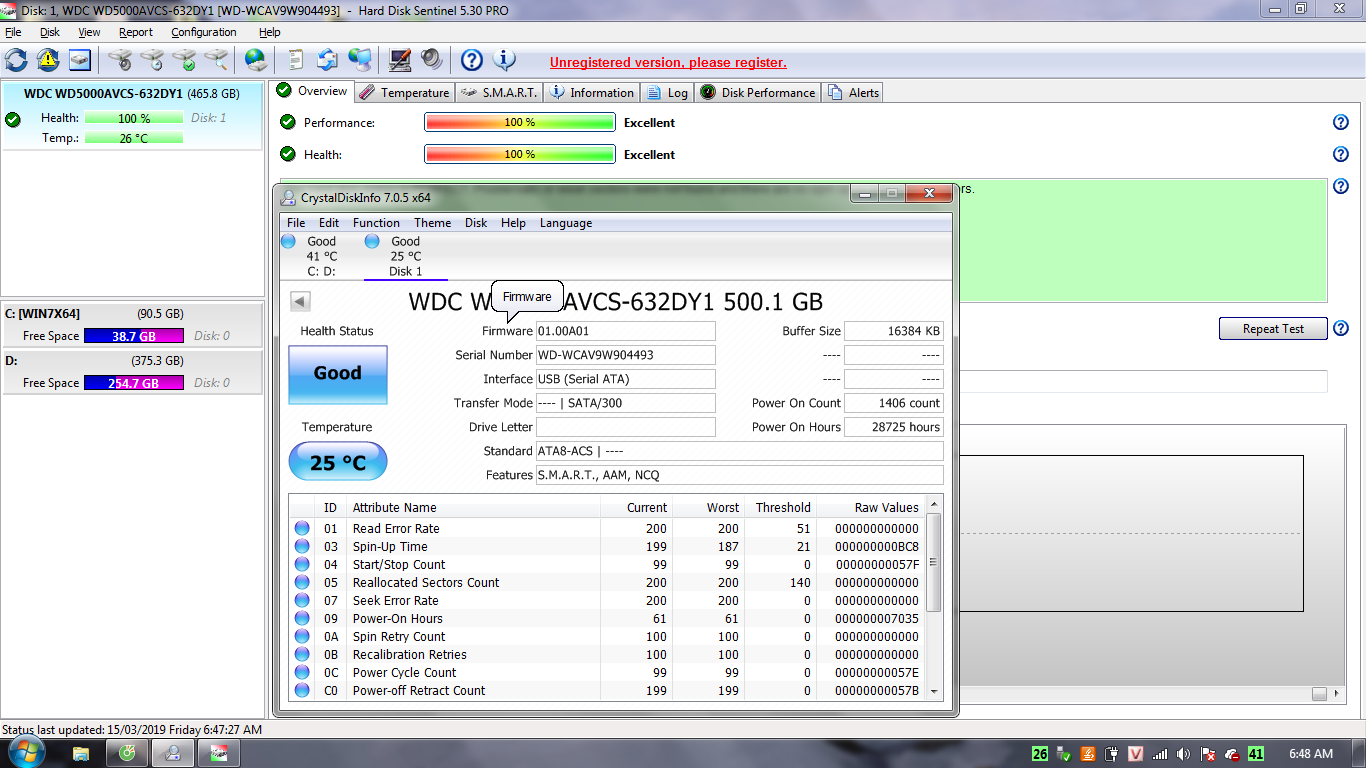Click help icon beside Repeat Test button
This screenshot has width=1366, height=768.
[x=1341, y=328]
